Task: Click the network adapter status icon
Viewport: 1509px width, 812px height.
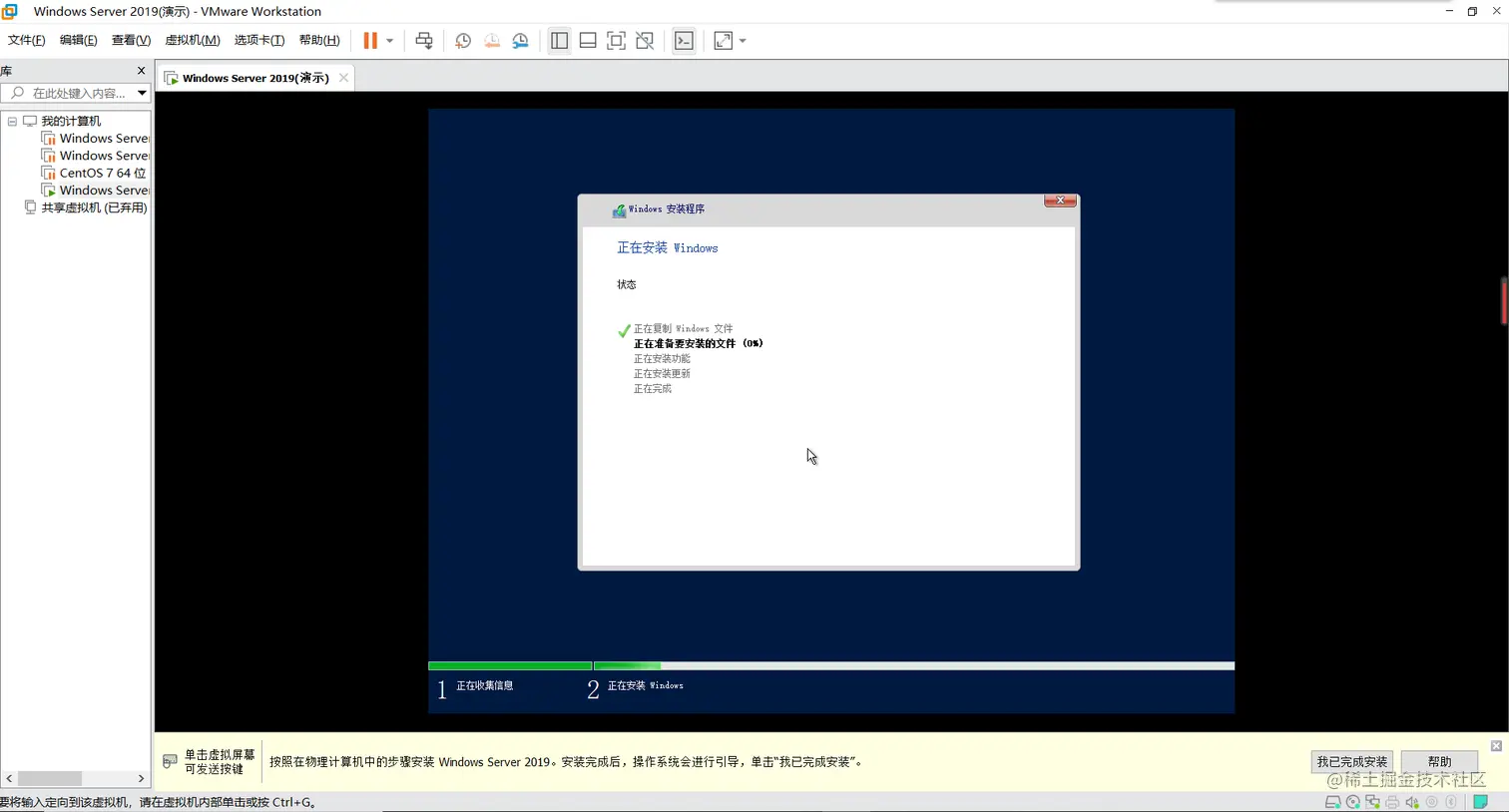Action: pos(1372,803)
